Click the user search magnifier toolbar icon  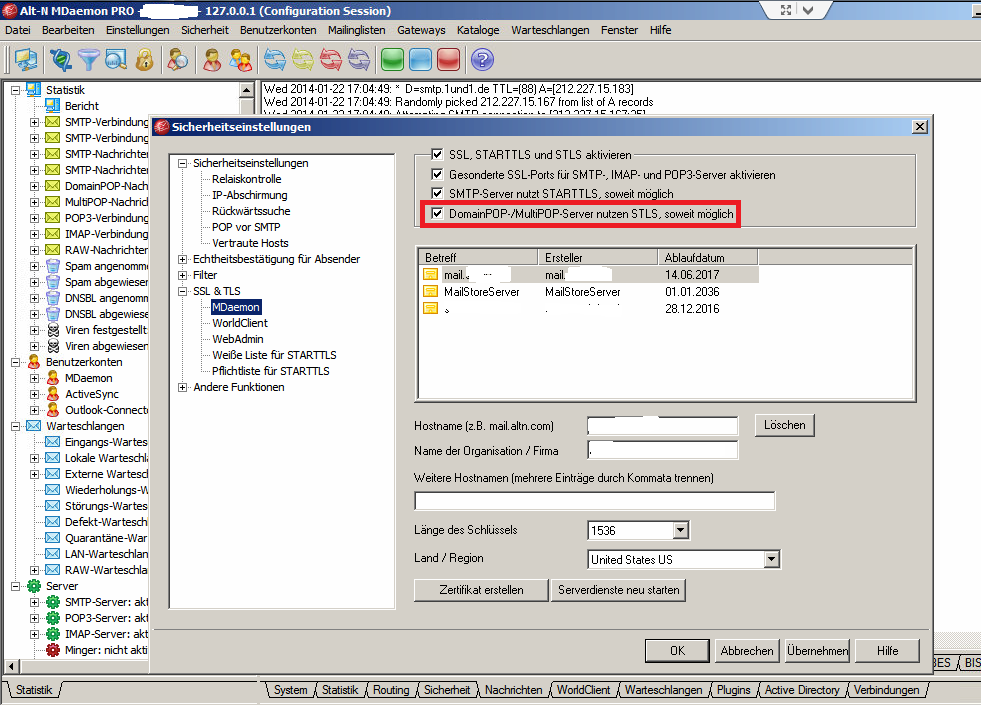[178, 60]
